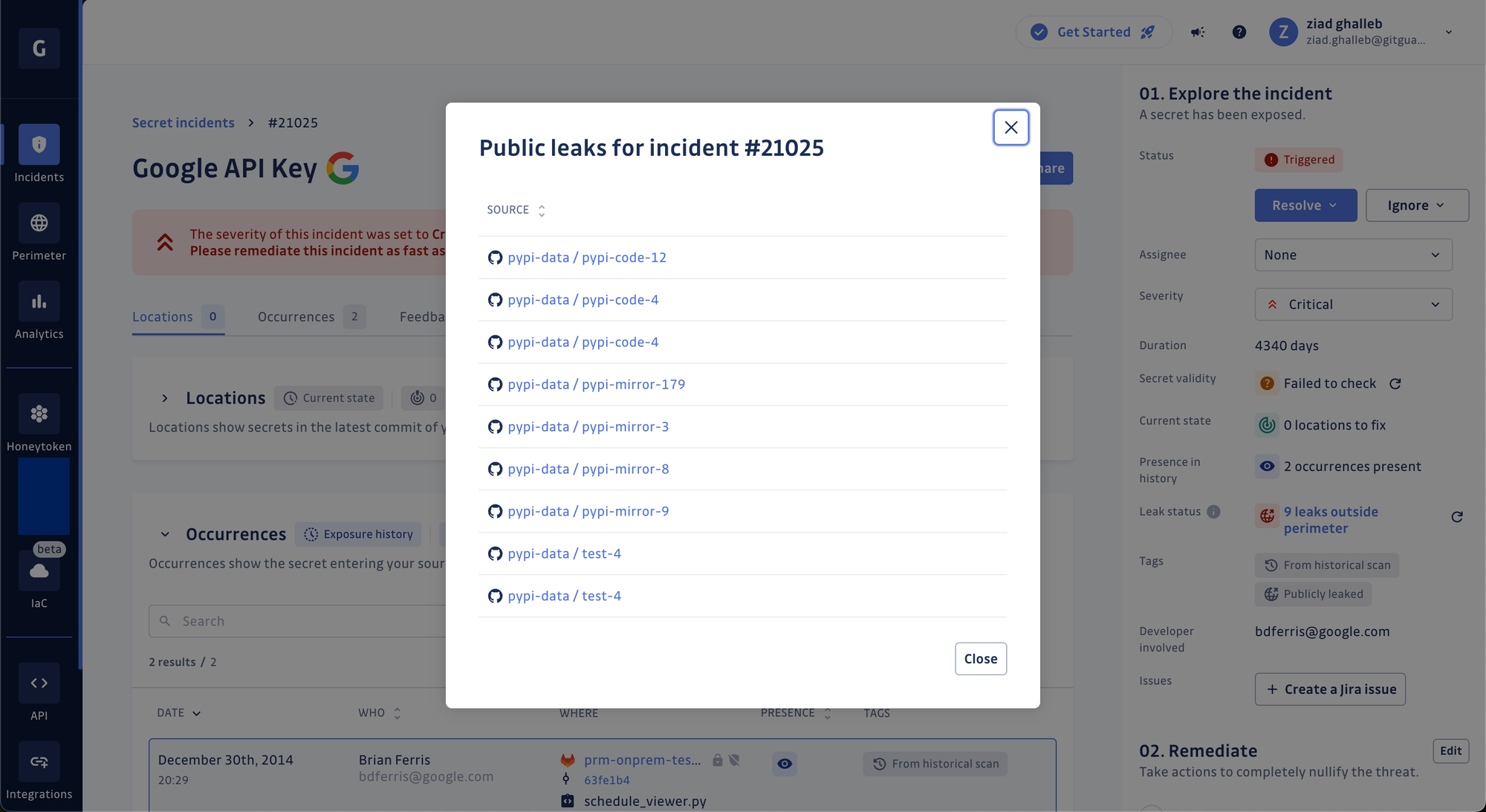Open the Ignore dropdown button
The height and width of the screenshot is (812, 1486).
coord(1416,204)
